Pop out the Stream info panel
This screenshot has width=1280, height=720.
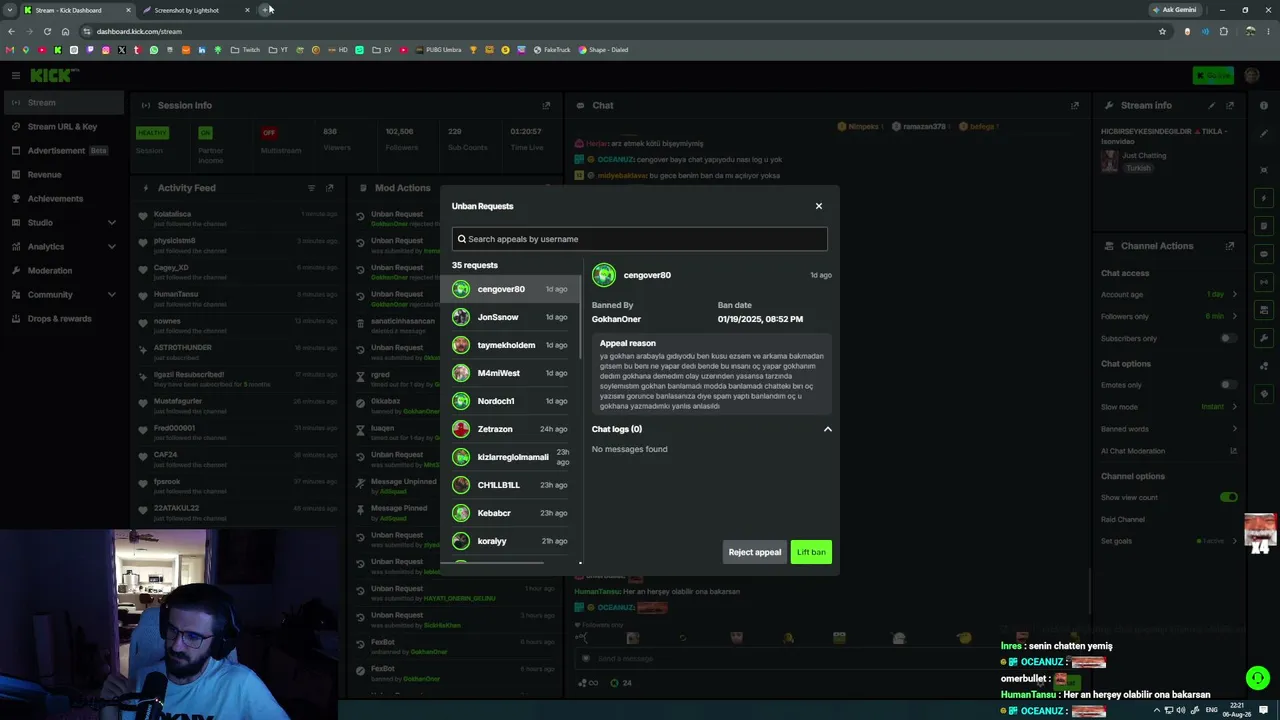coord(1230,105)
